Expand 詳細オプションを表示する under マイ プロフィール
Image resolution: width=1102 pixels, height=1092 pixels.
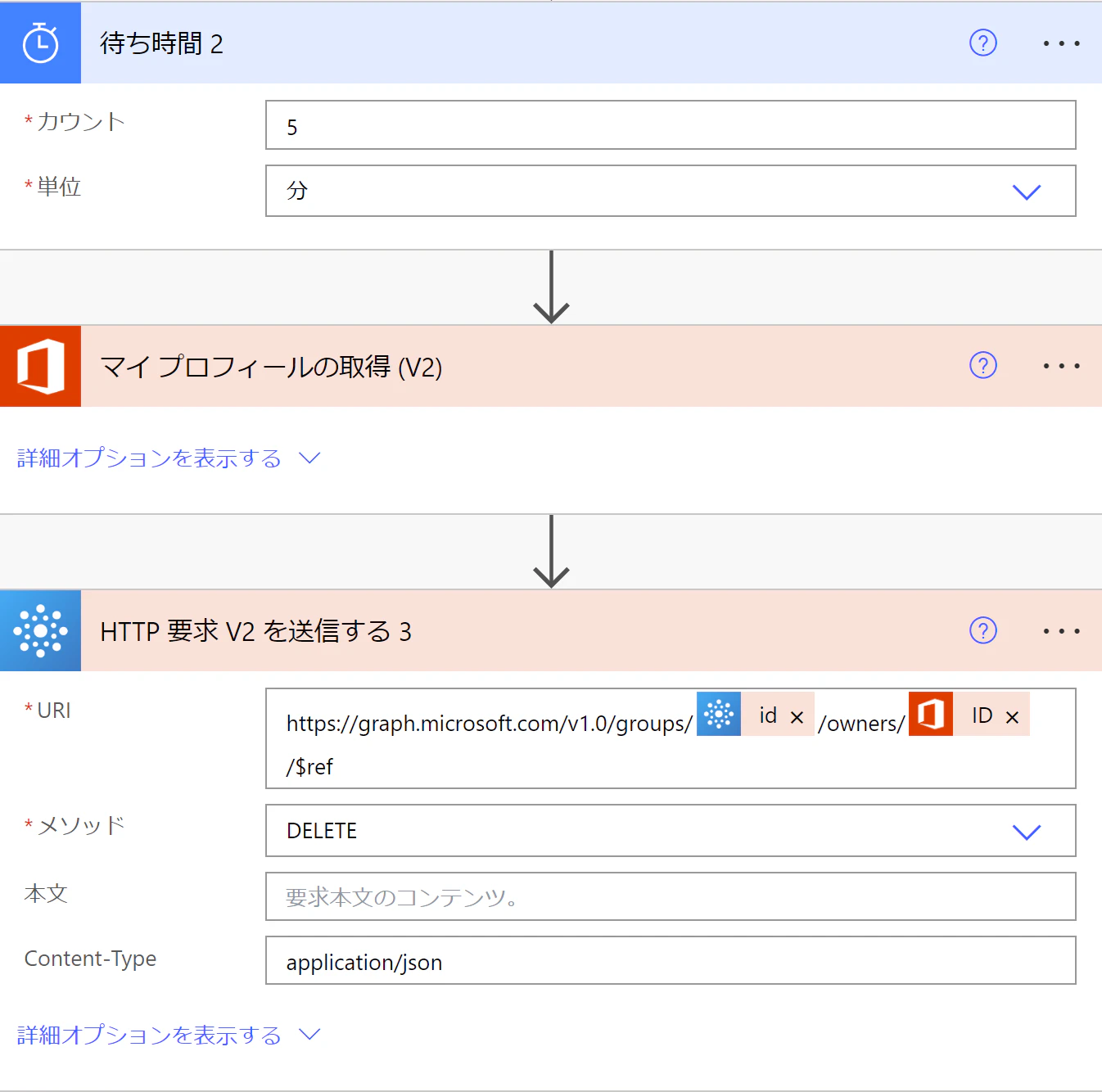[168, 458]
